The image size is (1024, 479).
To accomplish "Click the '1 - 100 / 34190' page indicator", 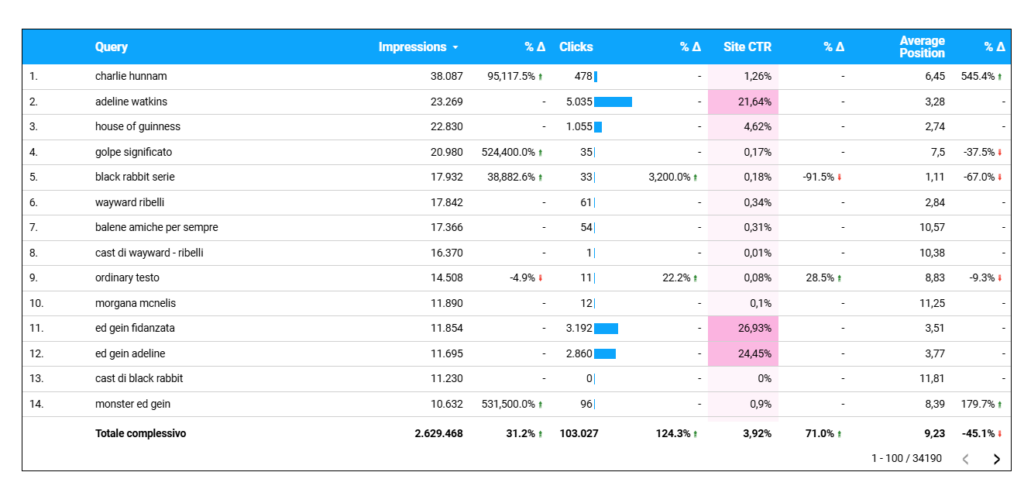I will pyautogui.click(x=905, y=459).
